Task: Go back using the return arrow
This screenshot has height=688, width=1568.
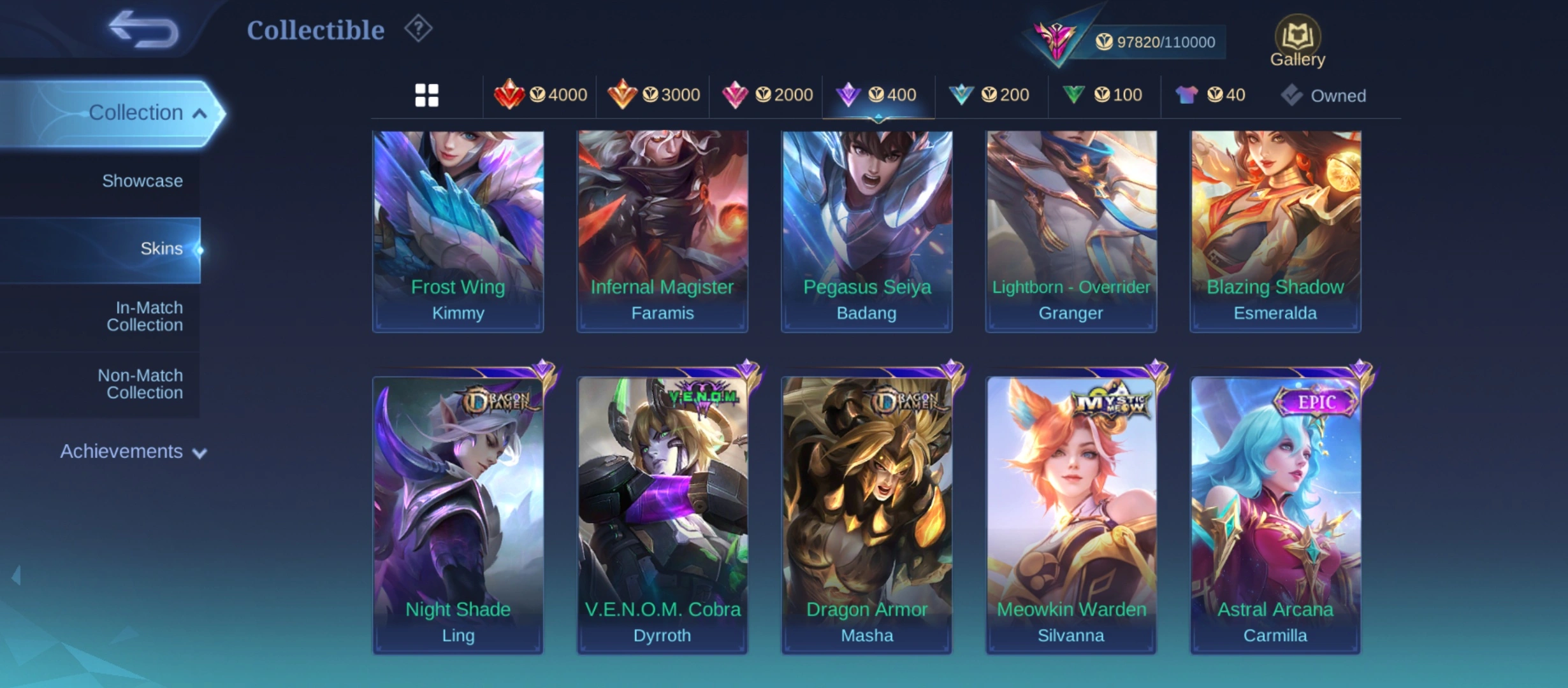Action: pyautogui.click(x=143, y=29)
